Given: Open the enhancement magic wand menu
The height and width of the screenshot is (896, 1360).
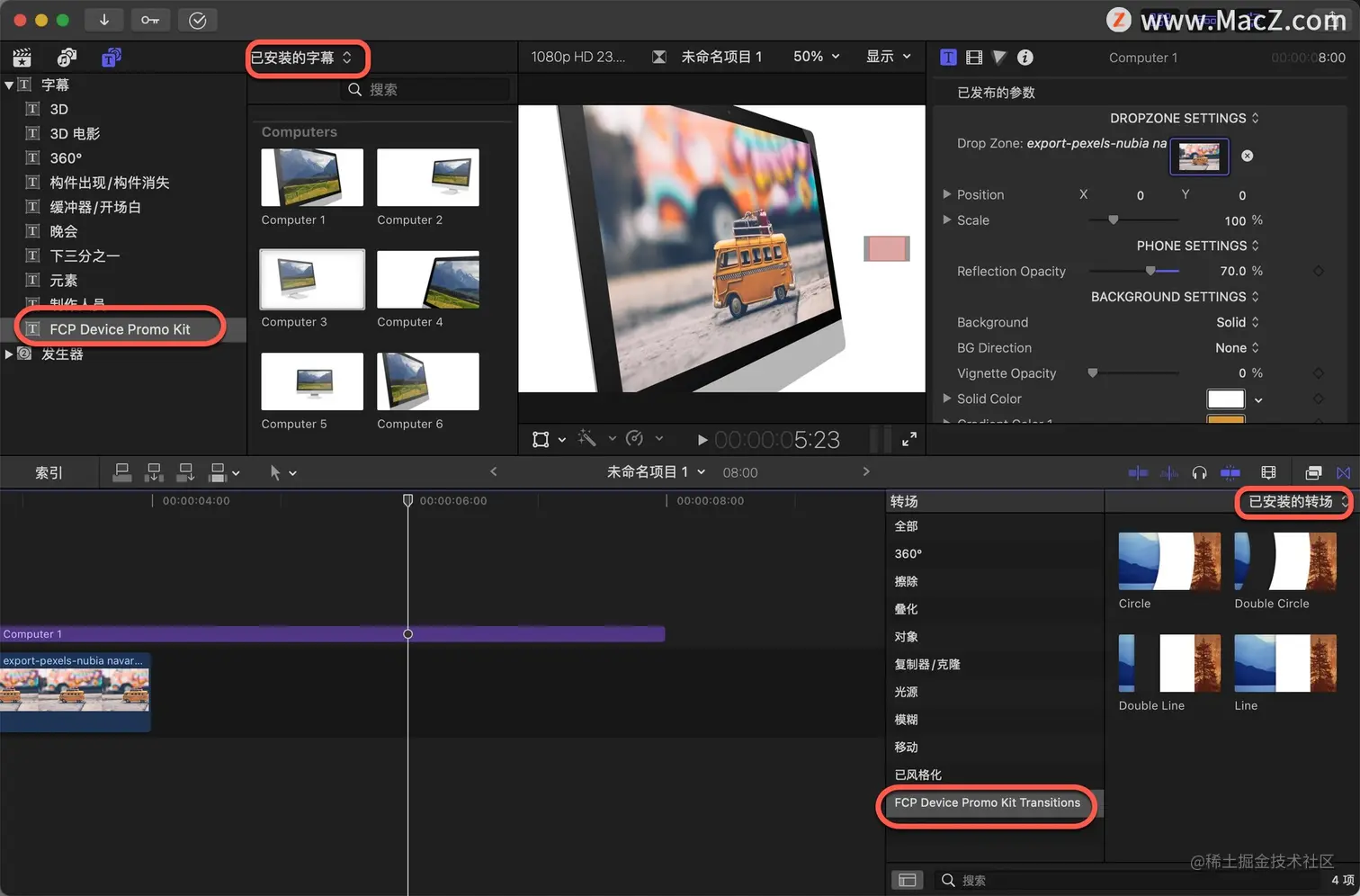Looking at the screenshot, I should tap(587, 438).
